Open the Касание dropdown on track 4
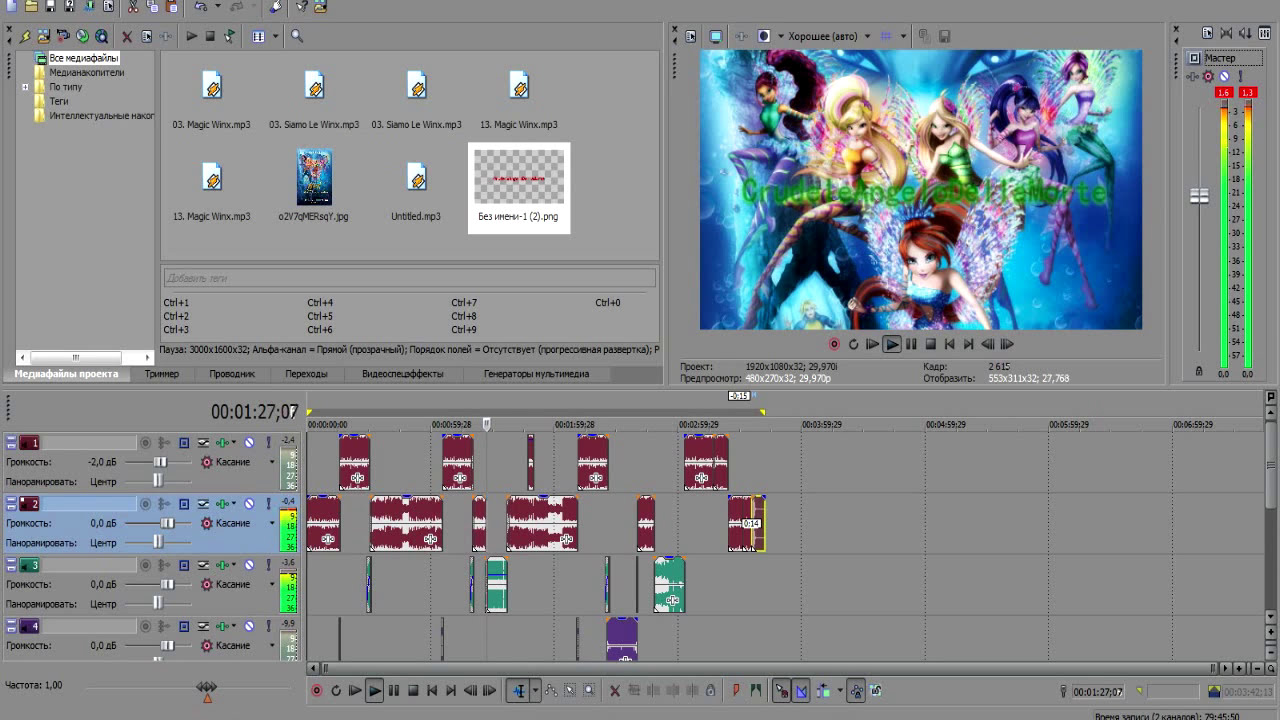Viewport: 1280px width, 720px height. coord(271,645)
